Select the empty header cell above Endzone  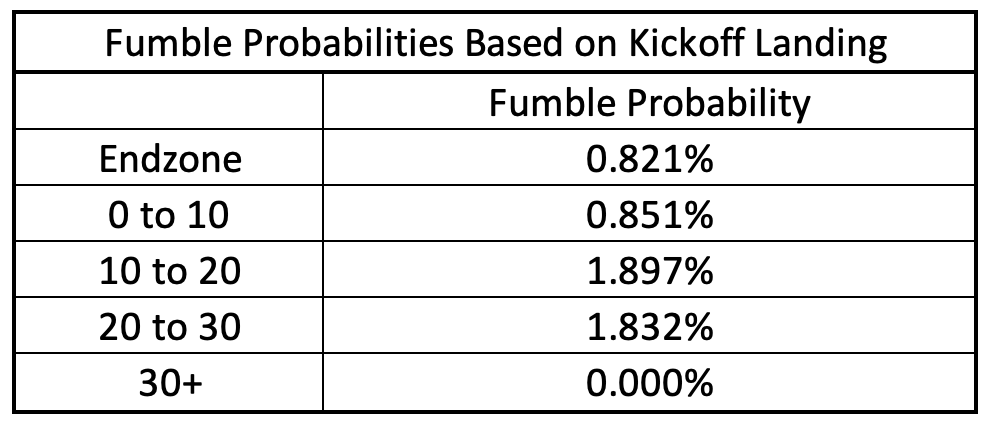169,101
